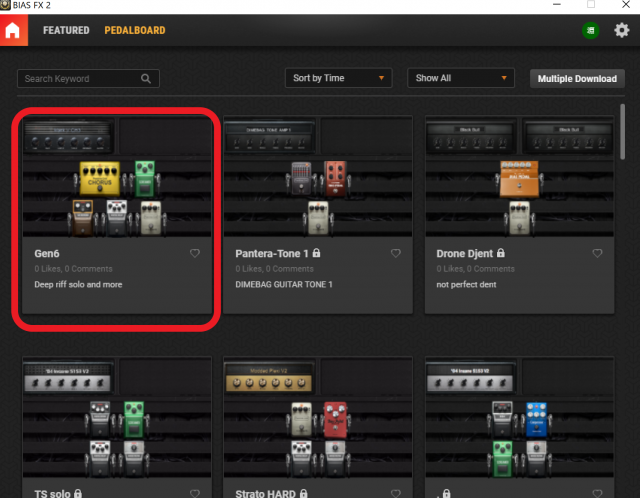The height and width of the screenshot is (498, 640).
Task: Open the Gen6 amp head thumbnail
Action: pos(68,136)
